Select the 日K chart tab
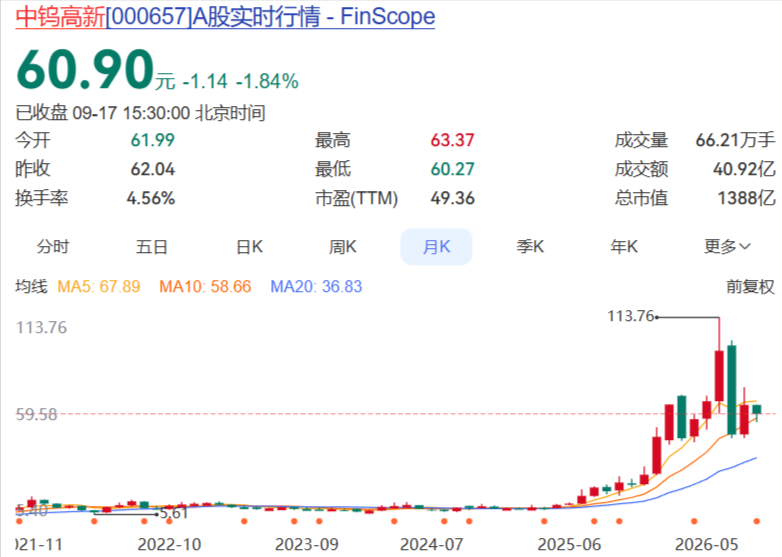This screenshot has width=782, height=557. (x=249, y=247)
